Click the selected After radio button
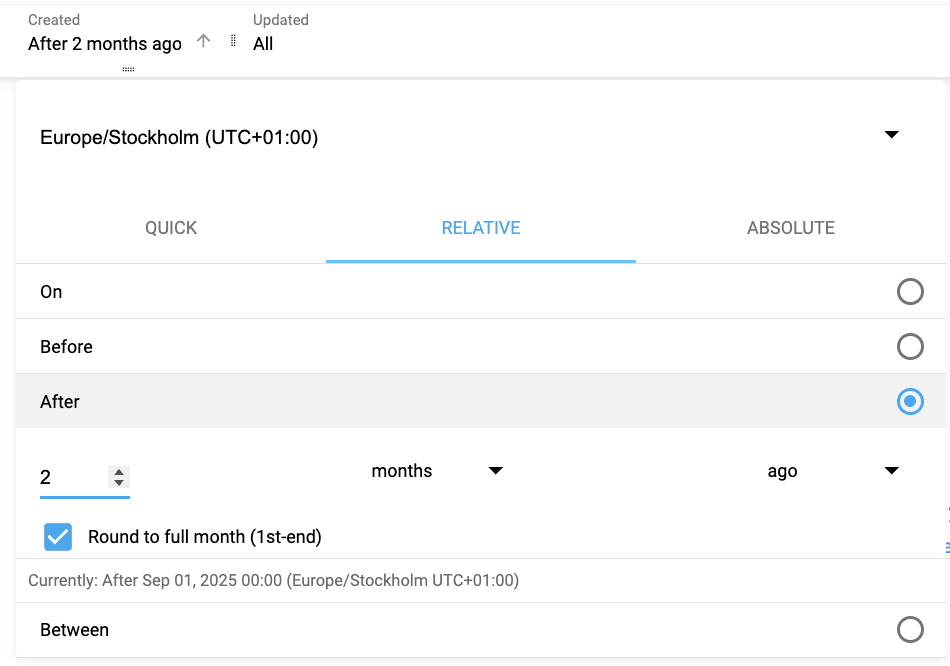Viewport: 950px width, 666px height. (x=910, y=401)
